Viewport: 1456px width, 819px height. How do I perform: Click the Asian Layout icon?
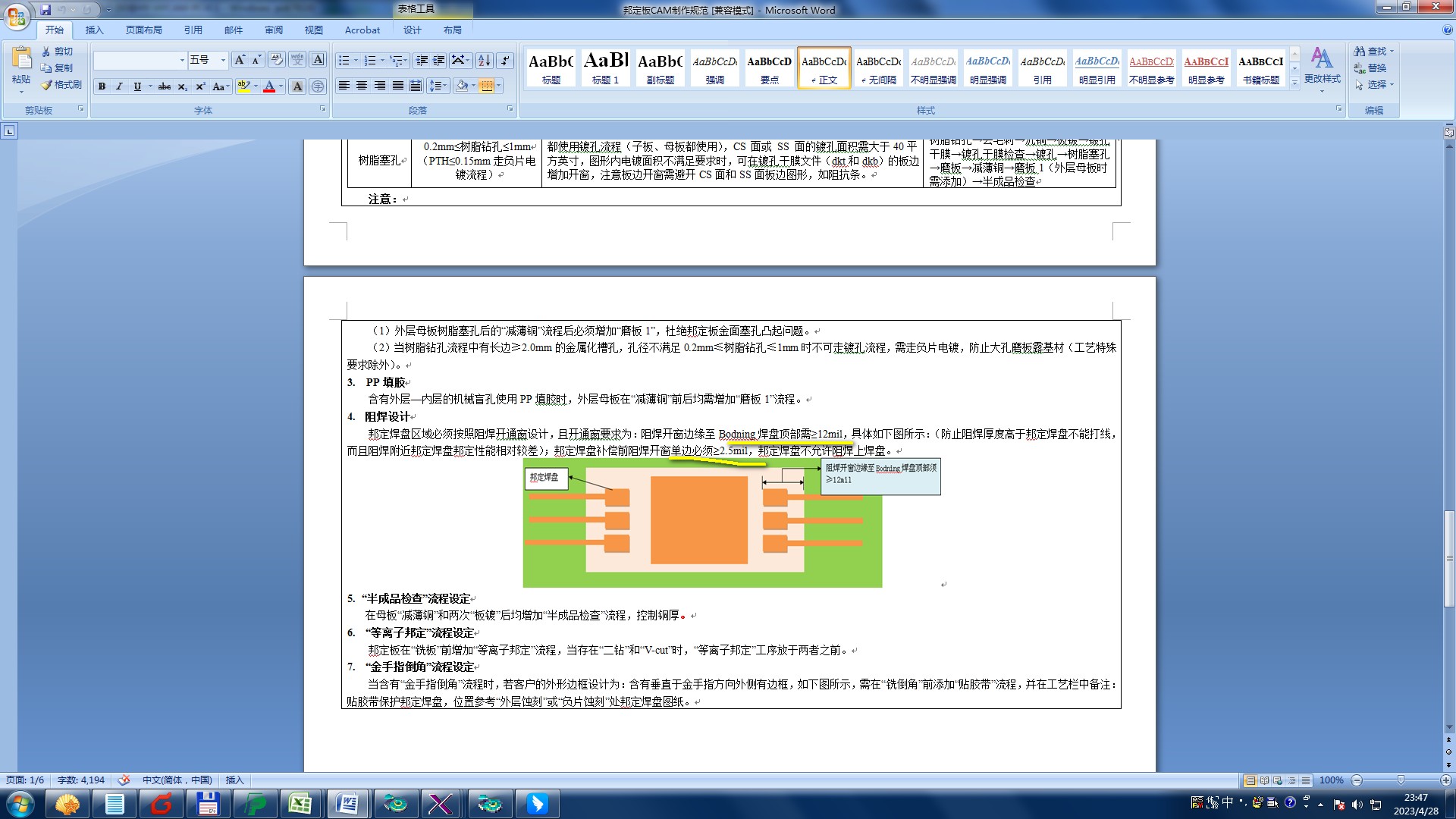pyautogui.click(x=460, y=60)
